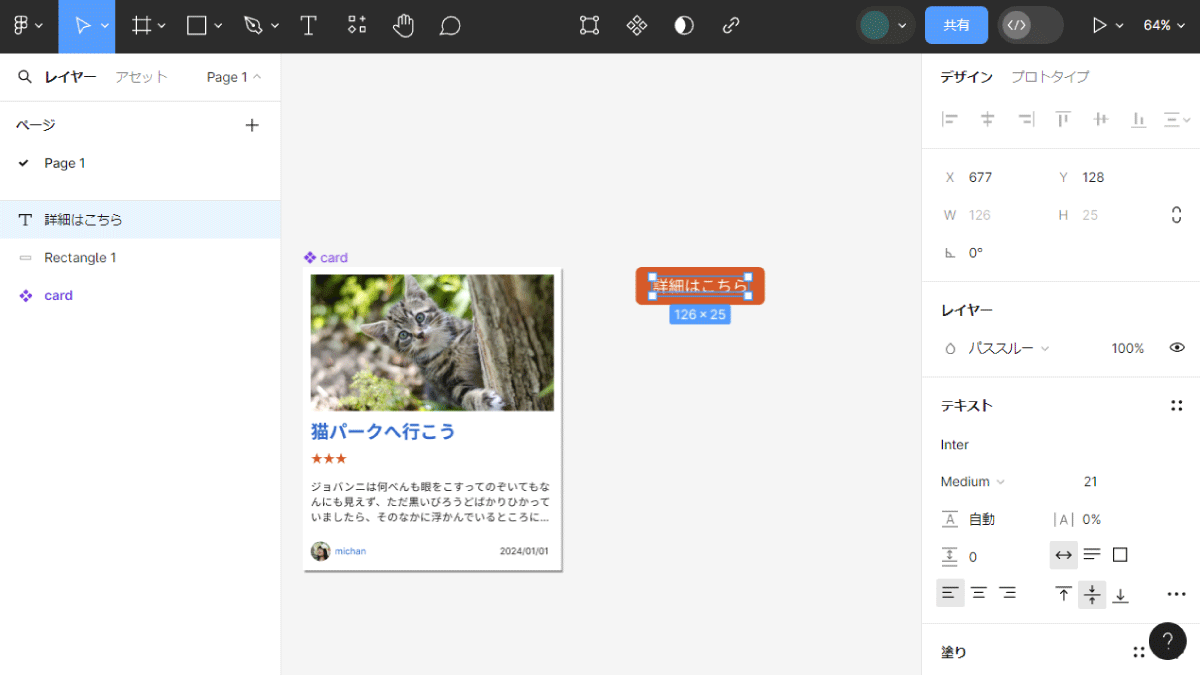Open Frame tool dropdown arrow
The width and height of the screenshot is (1200, 675).
tap(161, 27)
